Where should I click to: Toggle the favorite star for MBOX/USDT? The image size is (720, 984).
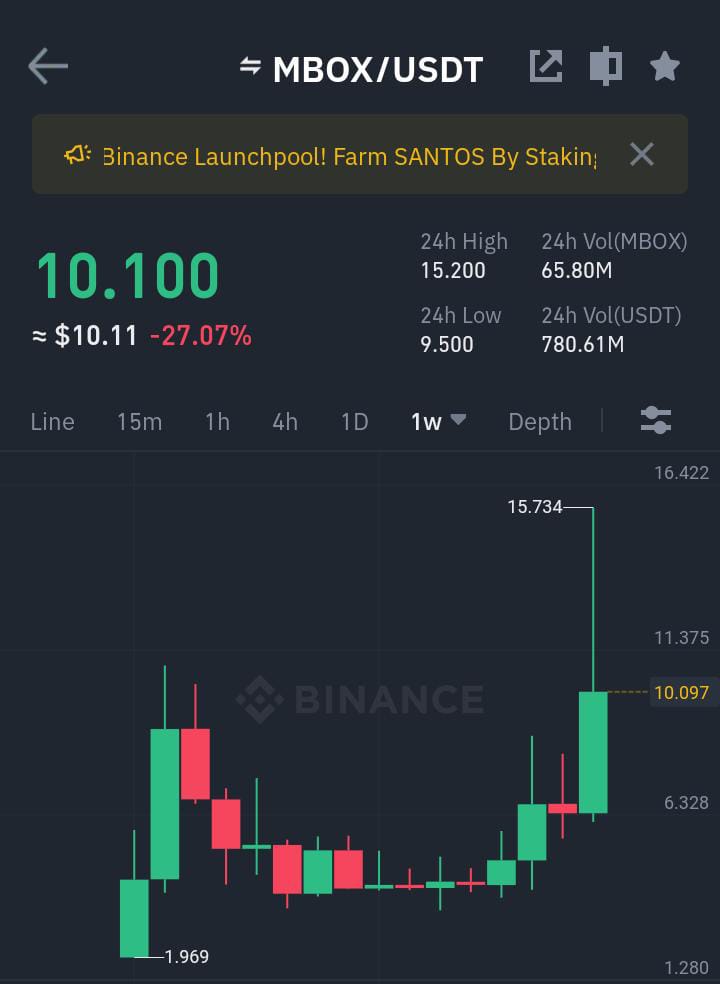point(665,66)
